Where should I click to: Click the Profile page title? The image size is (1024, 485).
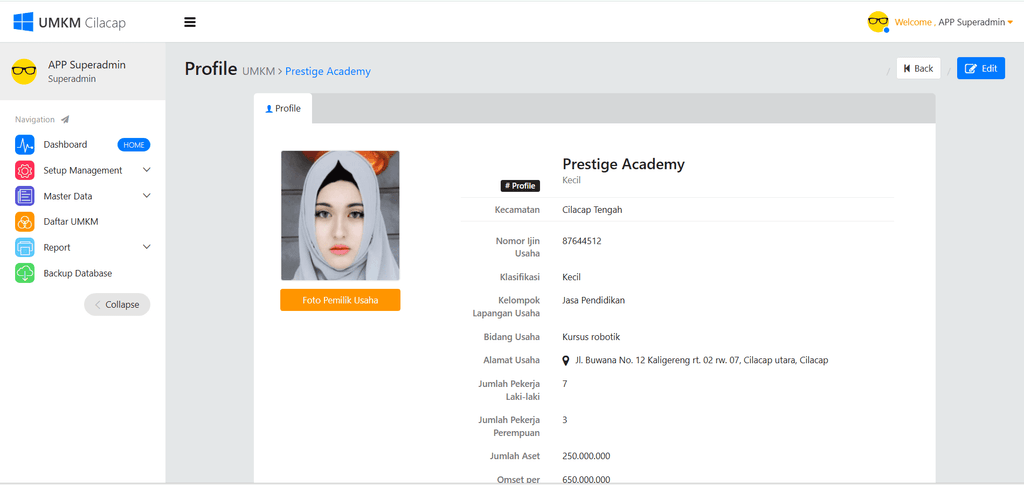[210, 69]
